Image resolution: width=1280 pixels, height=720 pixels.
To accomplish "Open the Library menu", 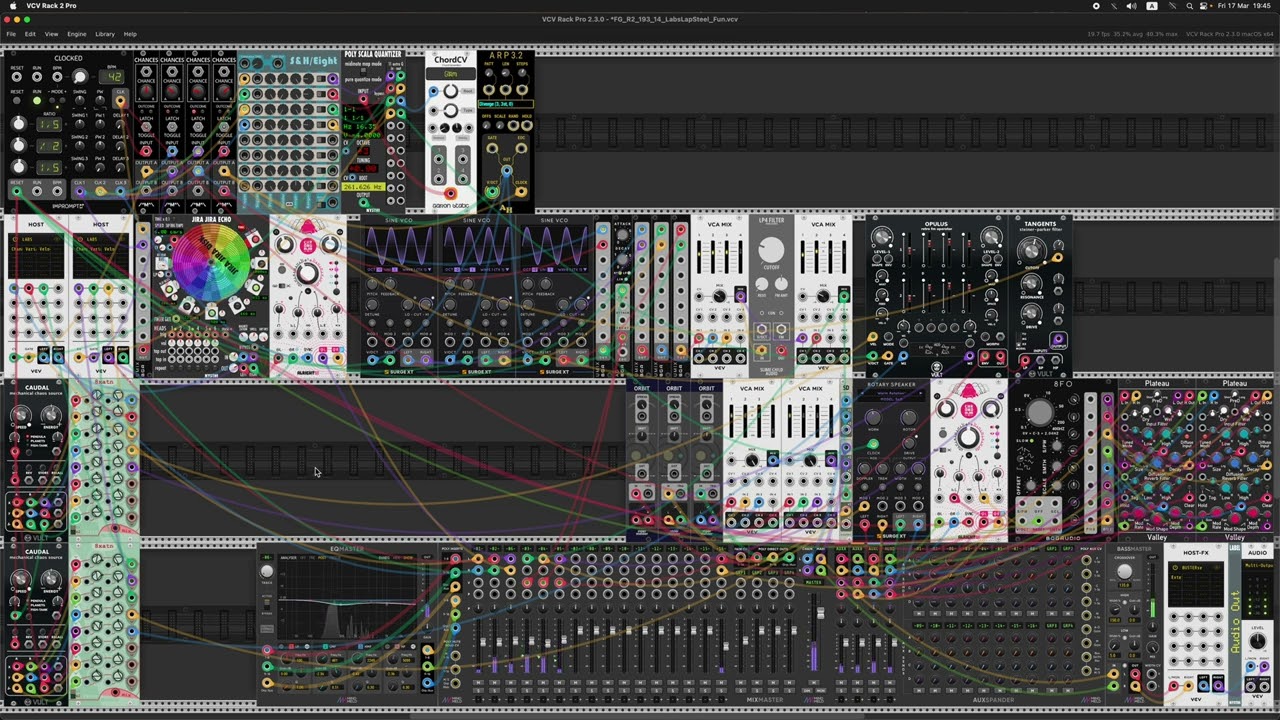I will pyautogui.click(x=105, y=34).
